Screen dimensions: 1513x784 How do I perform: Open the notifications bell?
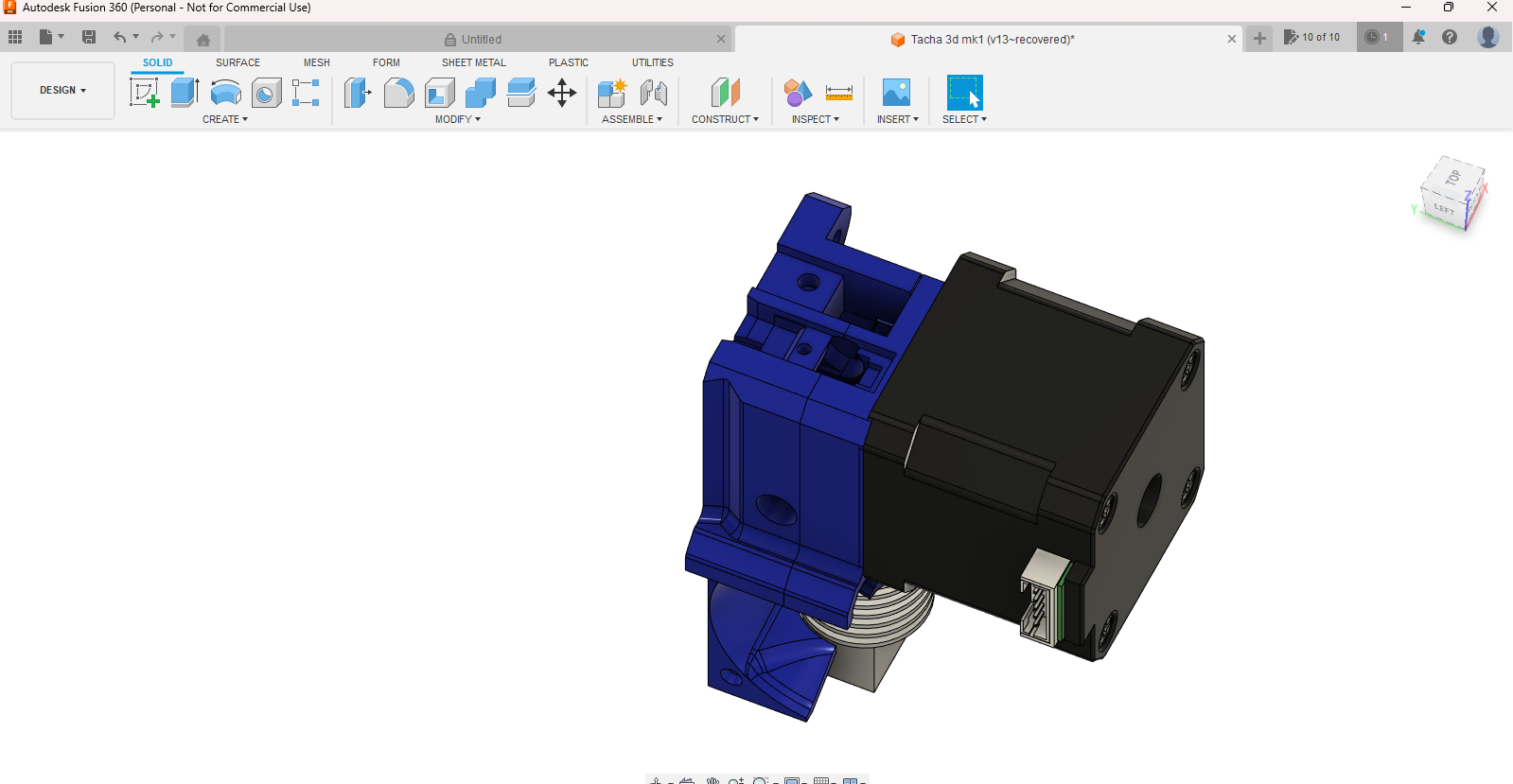(x=1418, y=38)
